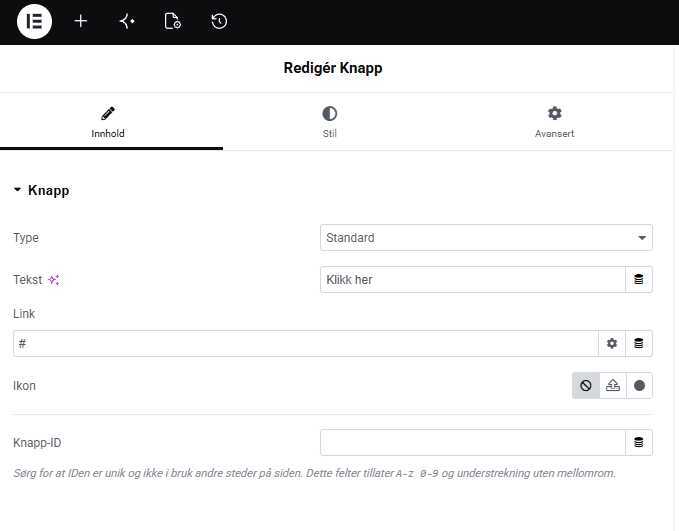This screenshot has width=679, height=531.
Task: Switch to the Stil tab
Action: pos(330,122)
